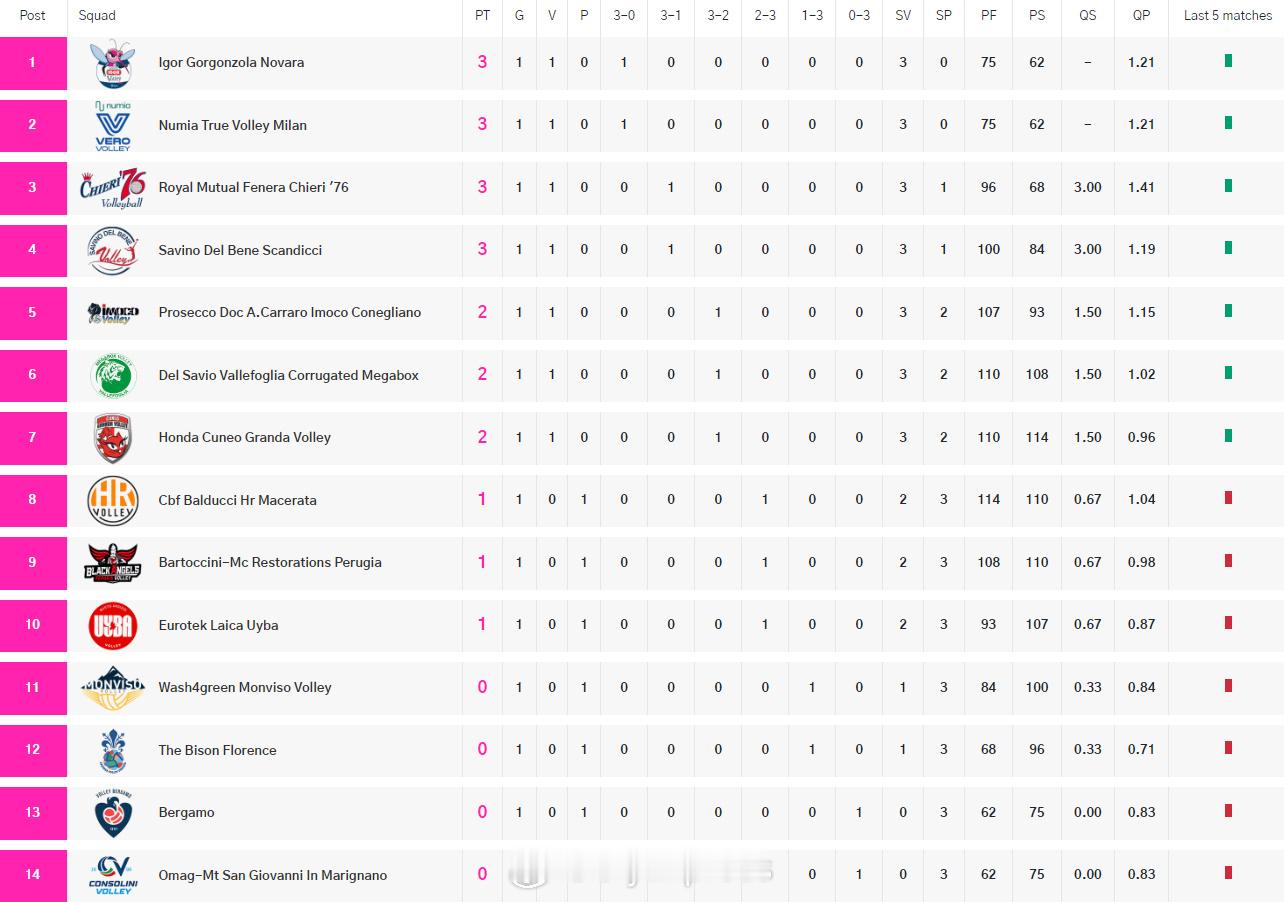Viewport: 1284px width, 902px height.
Task: Click the SV column header
Action: (x=903, y=15)
